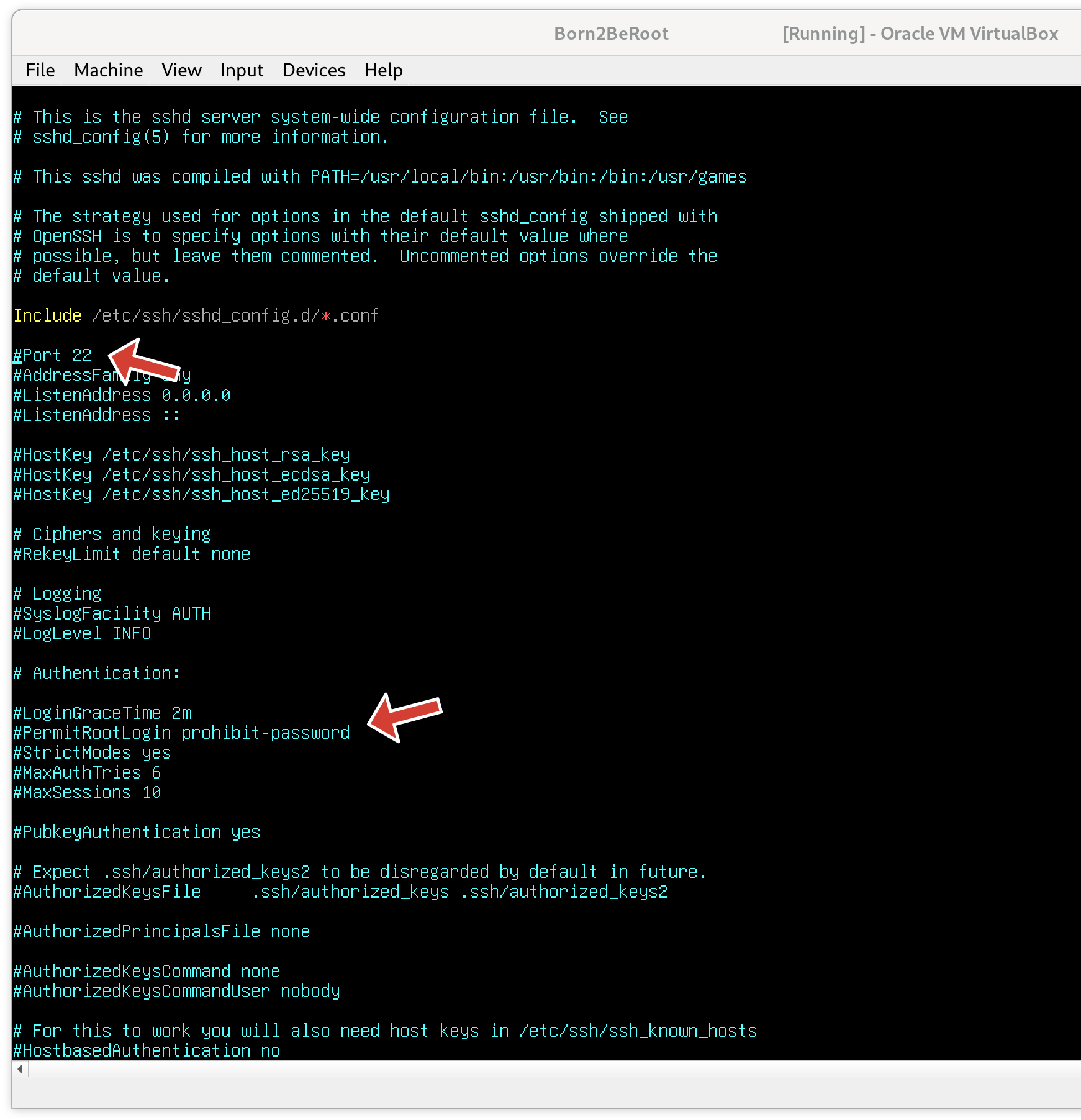This screenshot has width=1081, height=1120.
Task: Click the '# Ciphers and keying' comment
Action: click(x=112, y=534)
